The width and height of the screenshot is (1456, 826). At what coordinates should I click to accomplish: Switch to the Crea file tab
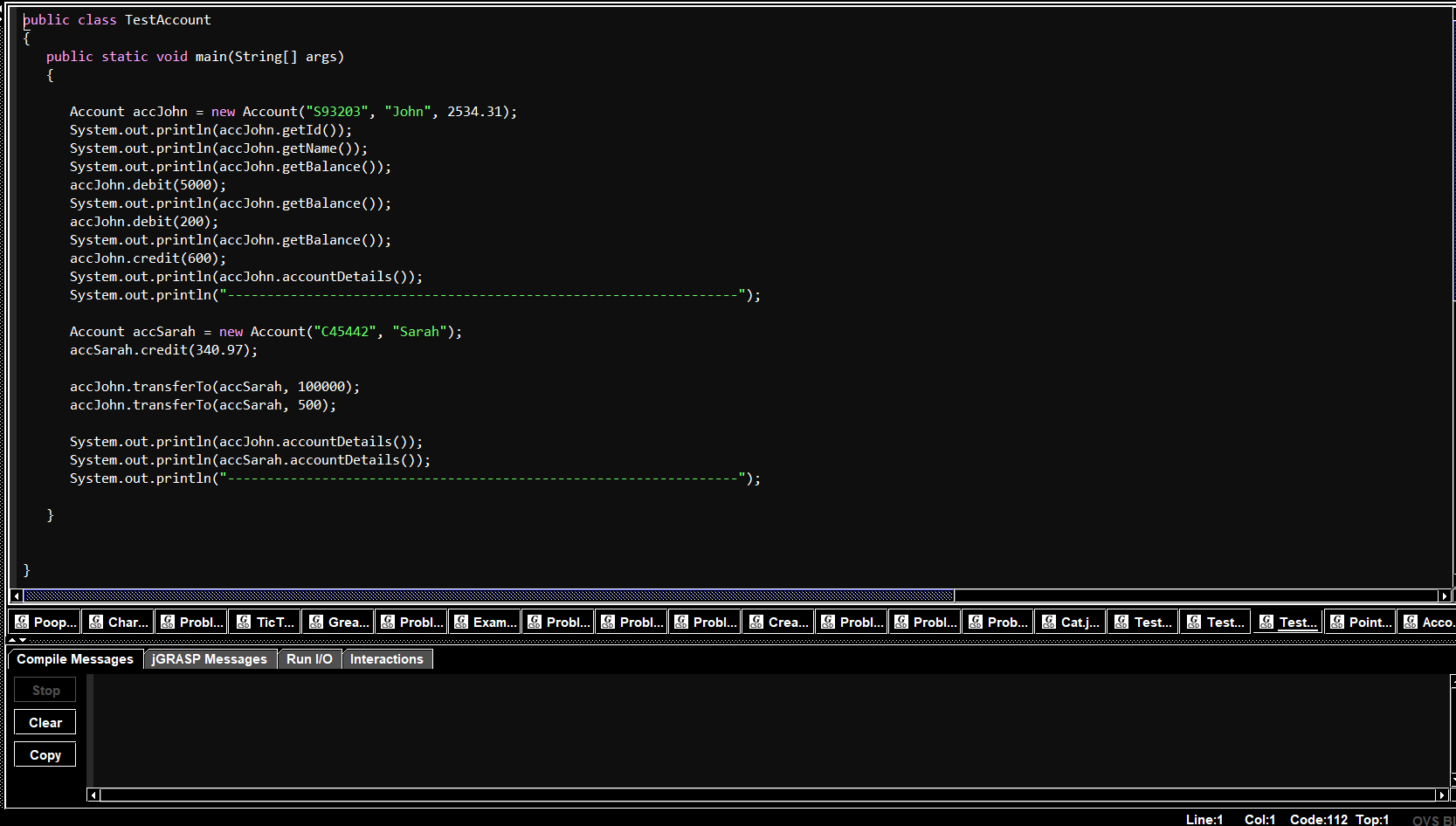tap(777, 621)
